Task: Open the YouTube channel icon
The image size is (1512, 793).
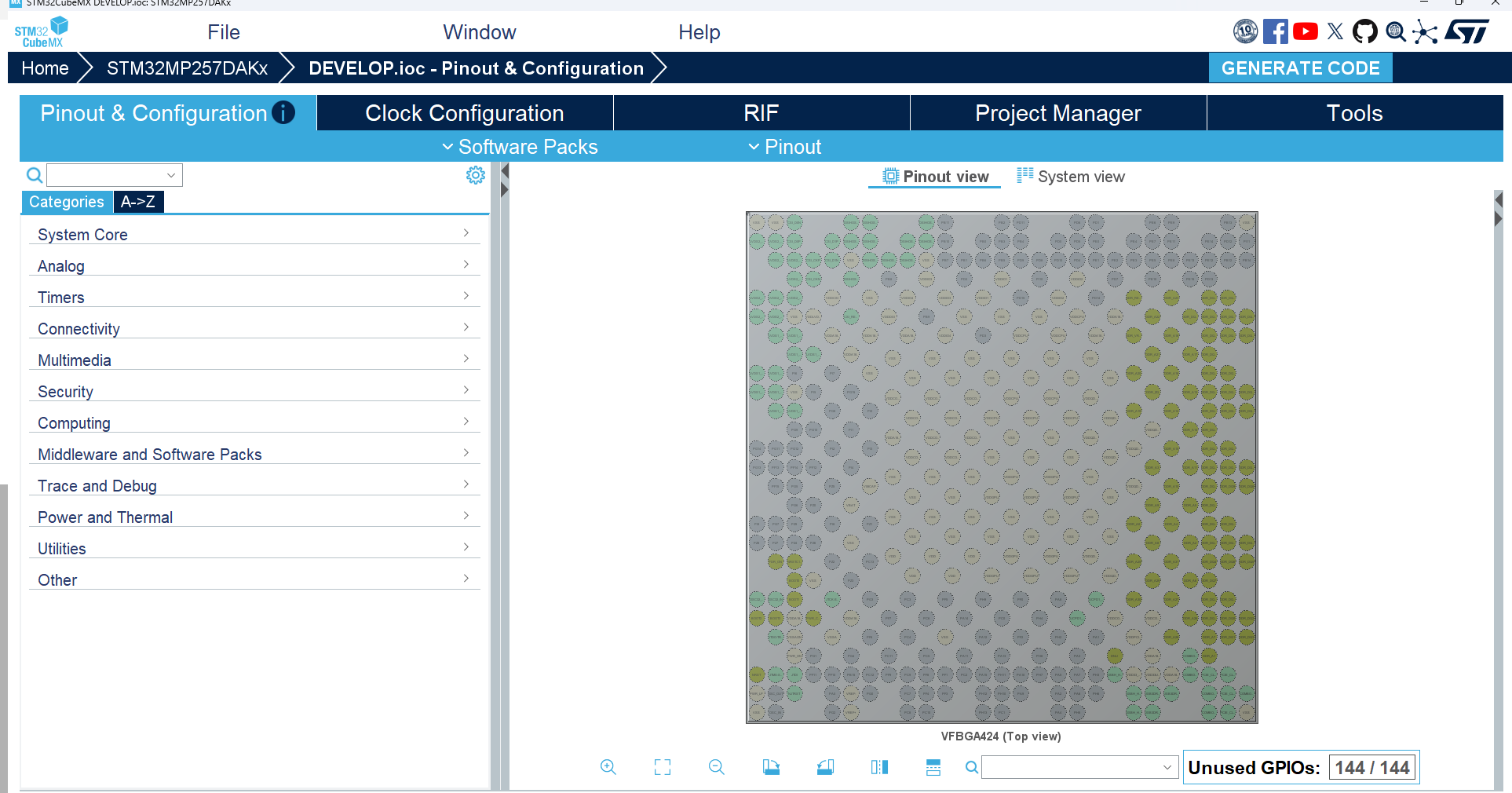Action: (x=1305, y=31)
